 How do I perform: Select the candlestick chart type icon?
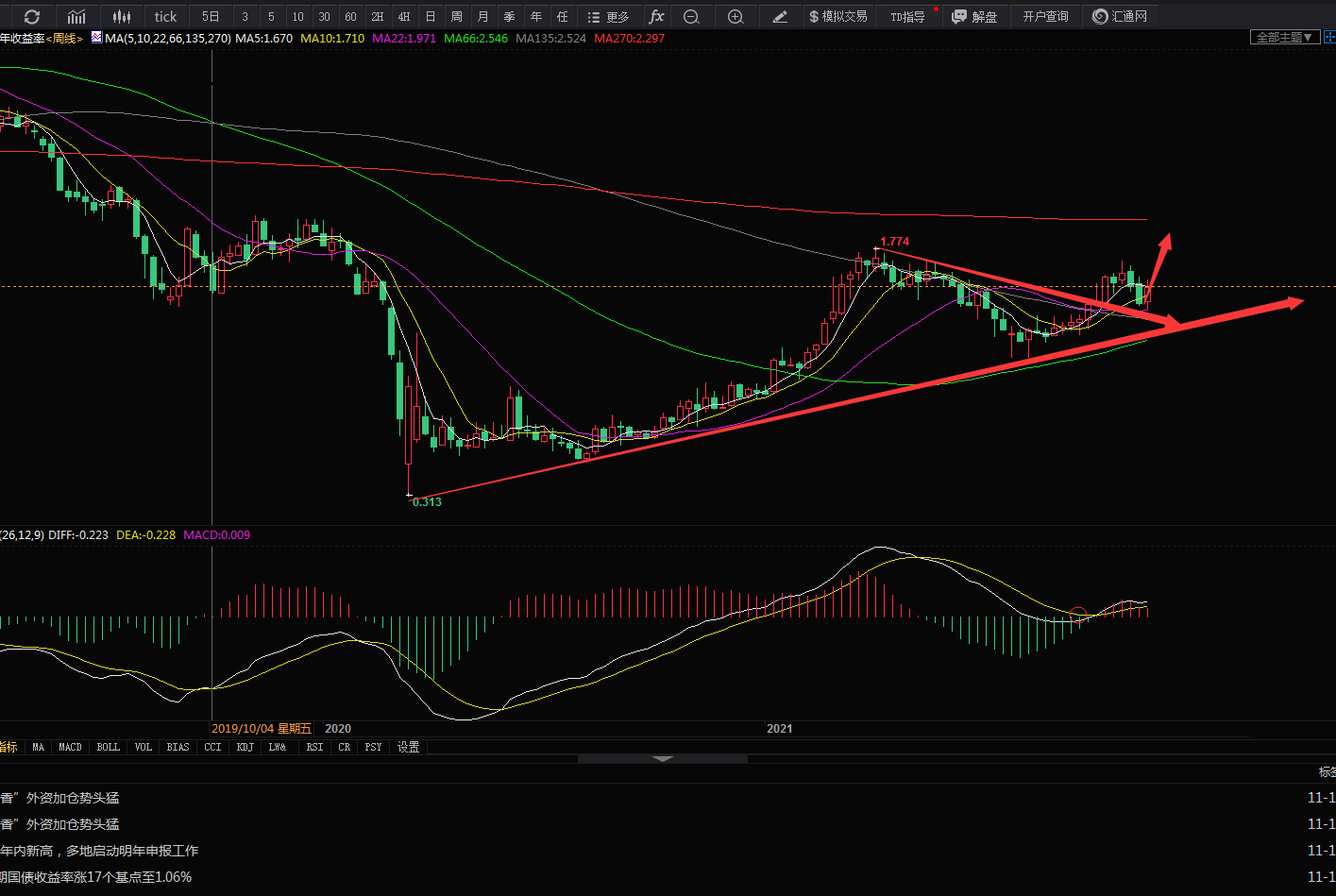pos(121,17)
